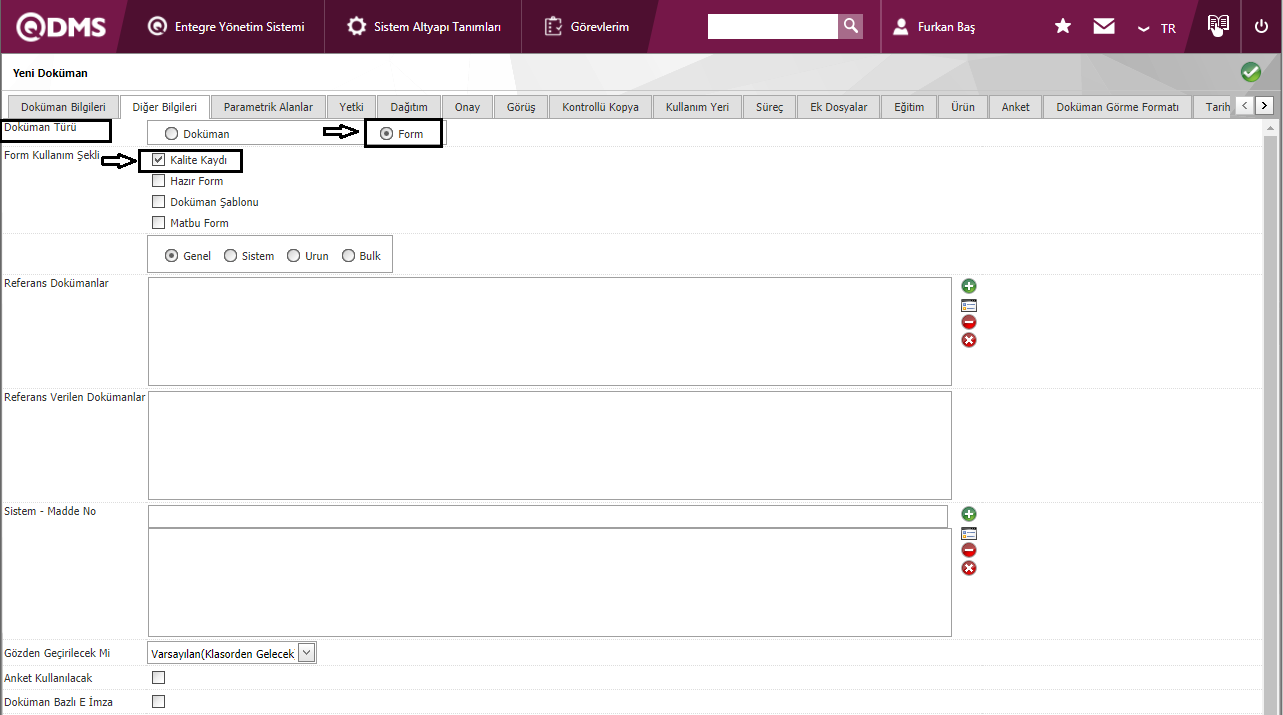Click the Sistem - Madde No list box
The height and width of the screenshot is (715, 1283).
tap(550, 582)
